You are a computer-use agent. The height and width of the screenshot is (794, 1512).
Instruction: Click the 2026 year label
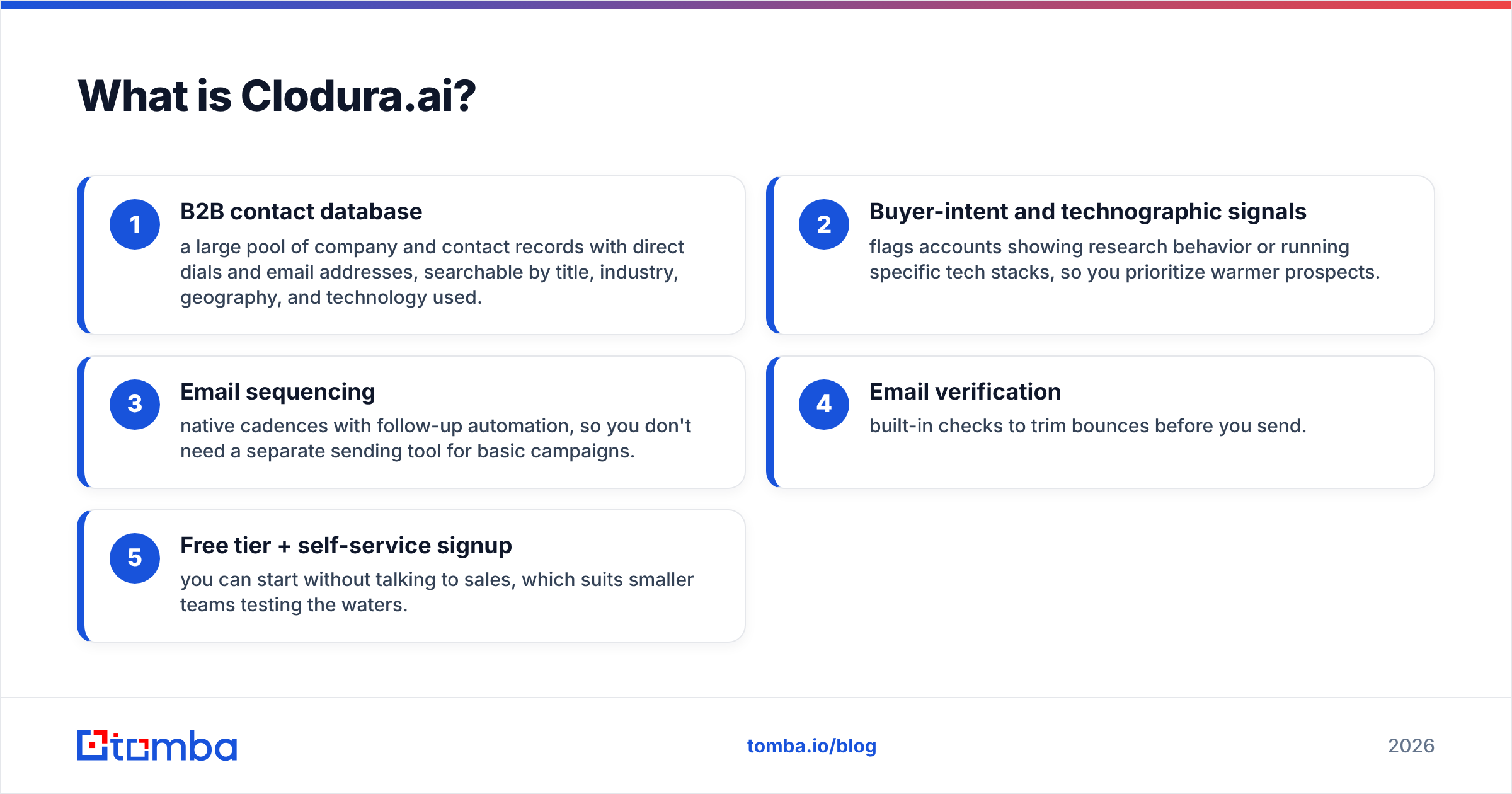[1411, 746]
